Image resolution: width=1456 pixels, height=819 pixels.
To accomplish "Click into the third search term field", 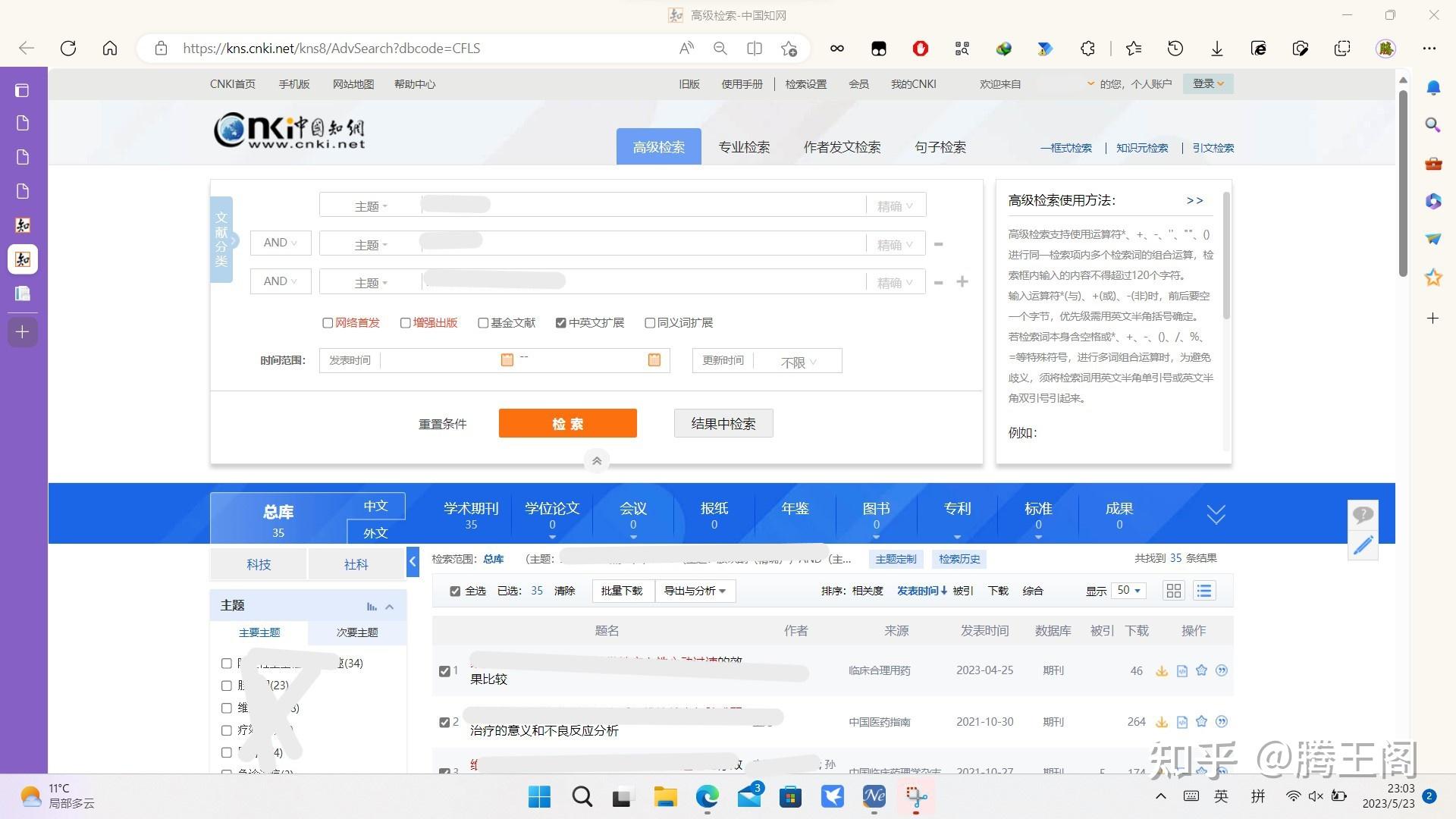I will (x=643, y=281).
